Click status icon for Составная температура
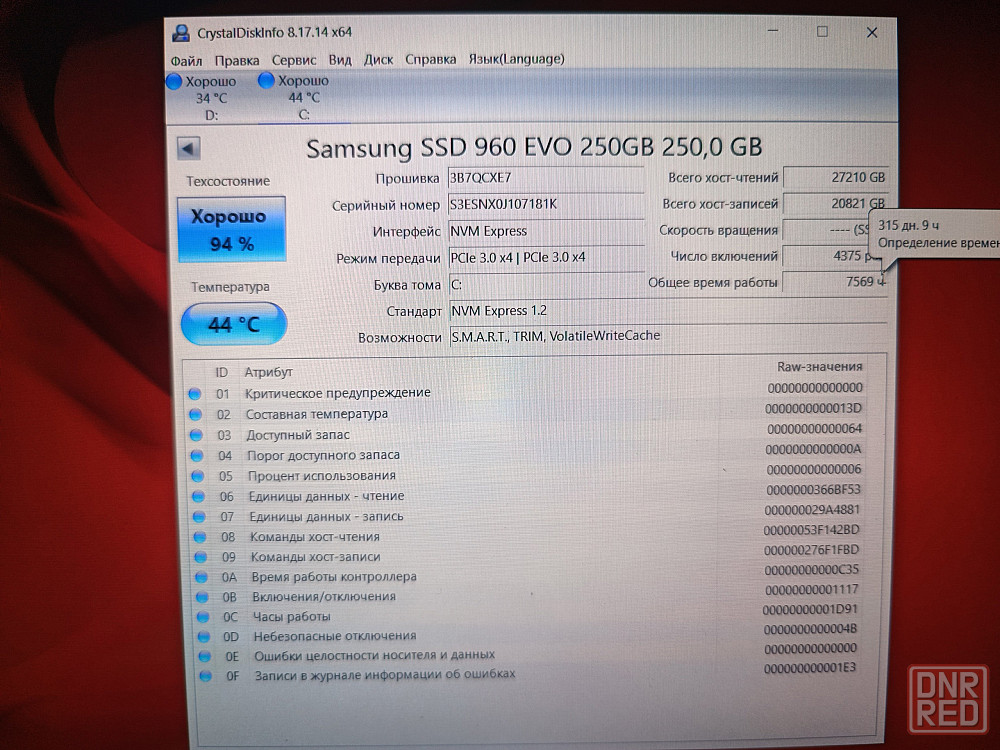This screenshot has height=750, width=1000. pos(195,415)
